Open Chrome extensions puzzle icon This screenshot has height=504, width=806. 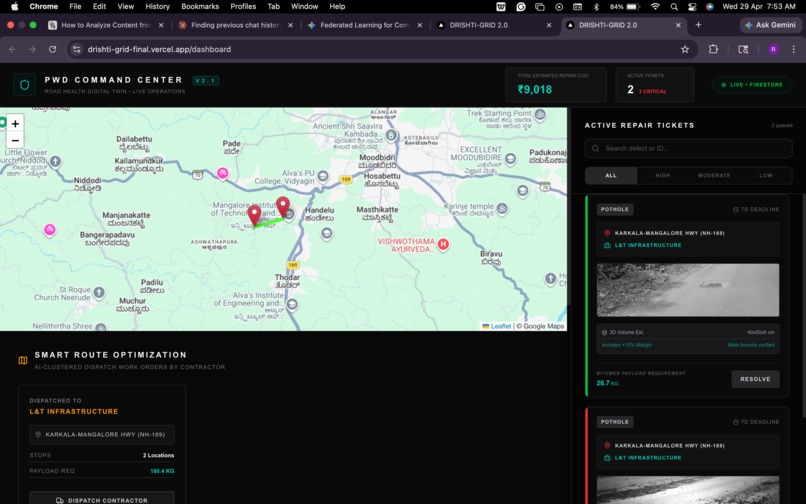click(713, 49)
